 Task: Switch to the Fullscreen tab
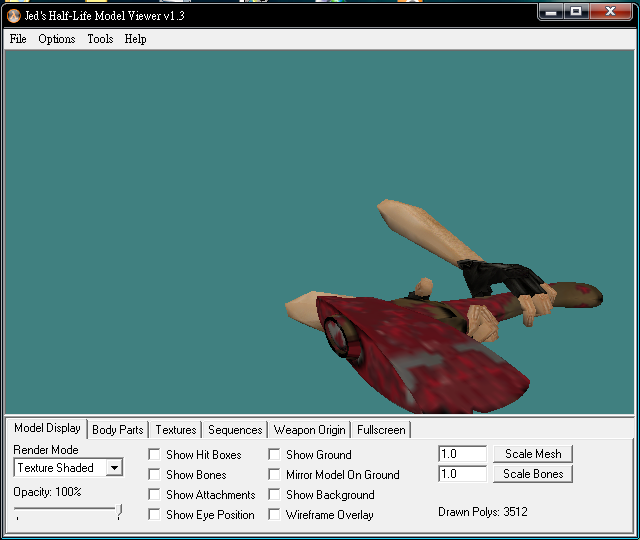pyautogui.click(x=381, y=430)
